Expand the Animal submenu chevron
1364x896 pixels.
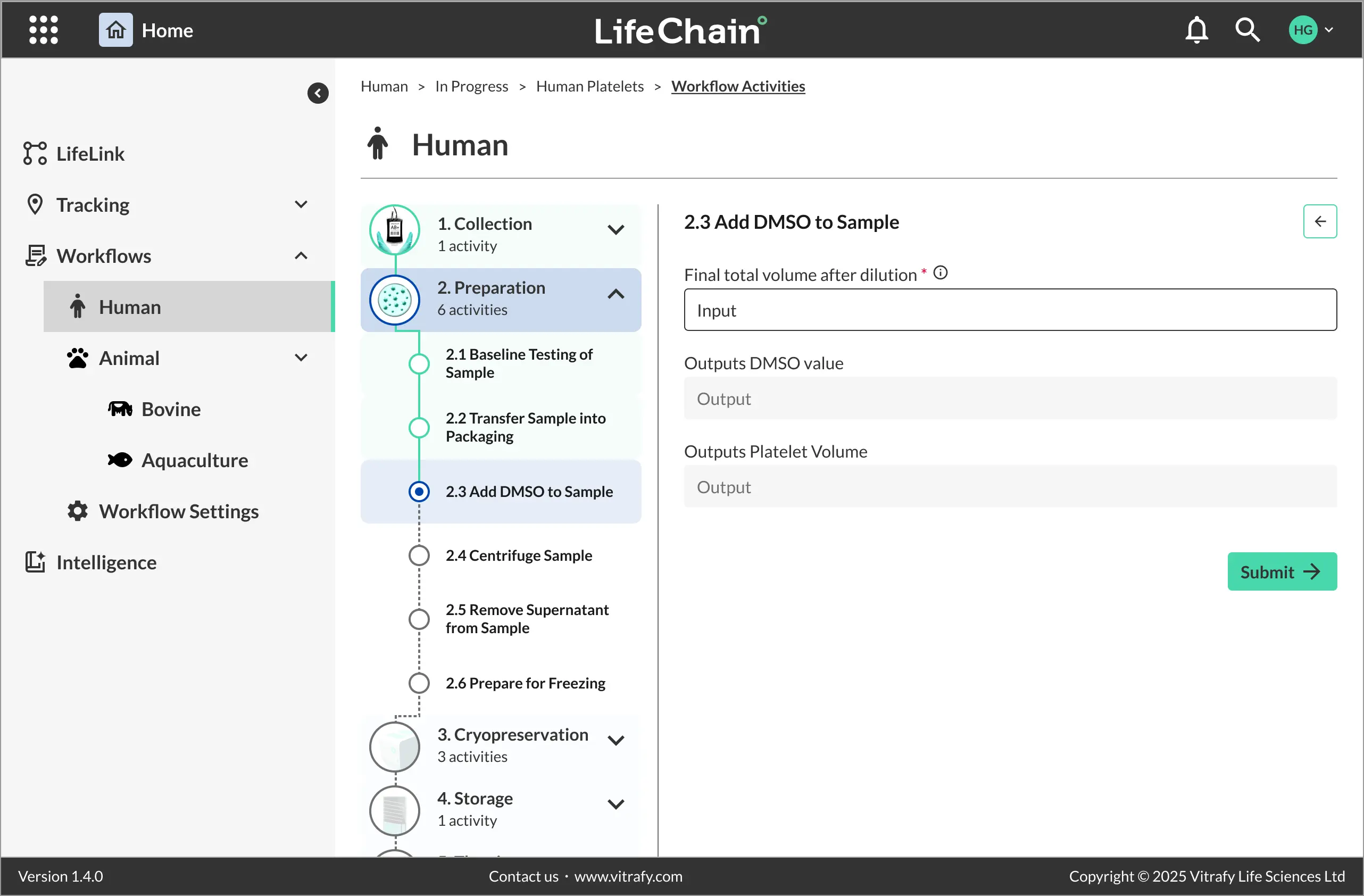coord(301,358)
